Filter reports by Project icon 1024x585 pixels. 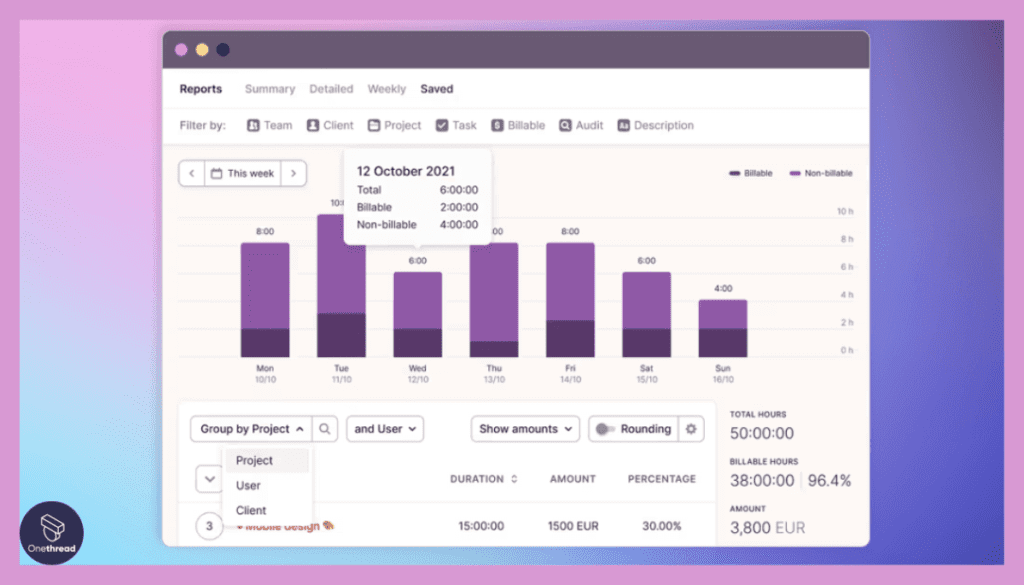coord(374,125)
